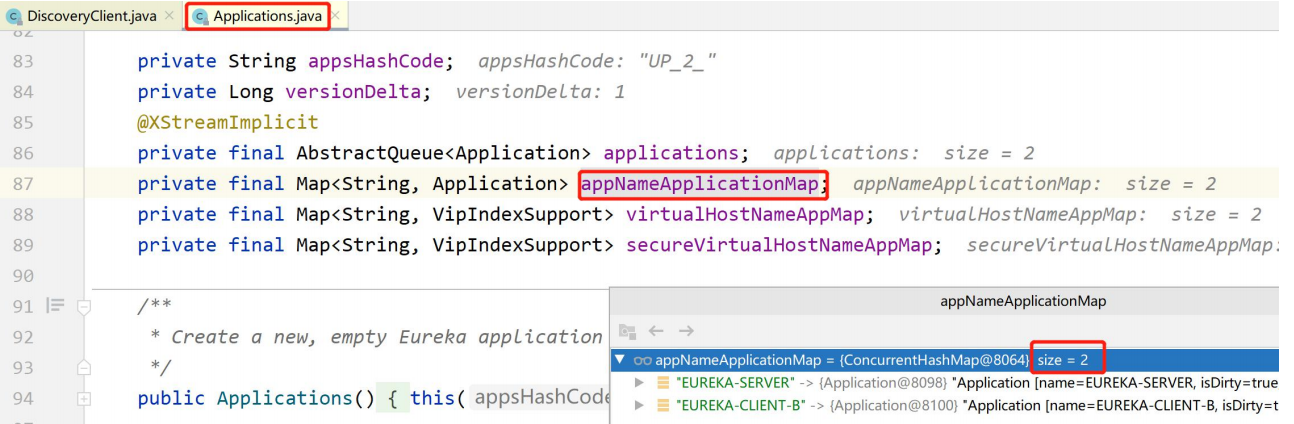The image size is (1294, 424).
Task: Select the appNameApplicationMap ConcurrentHashMap@8064 row
Action: [946, 359]
